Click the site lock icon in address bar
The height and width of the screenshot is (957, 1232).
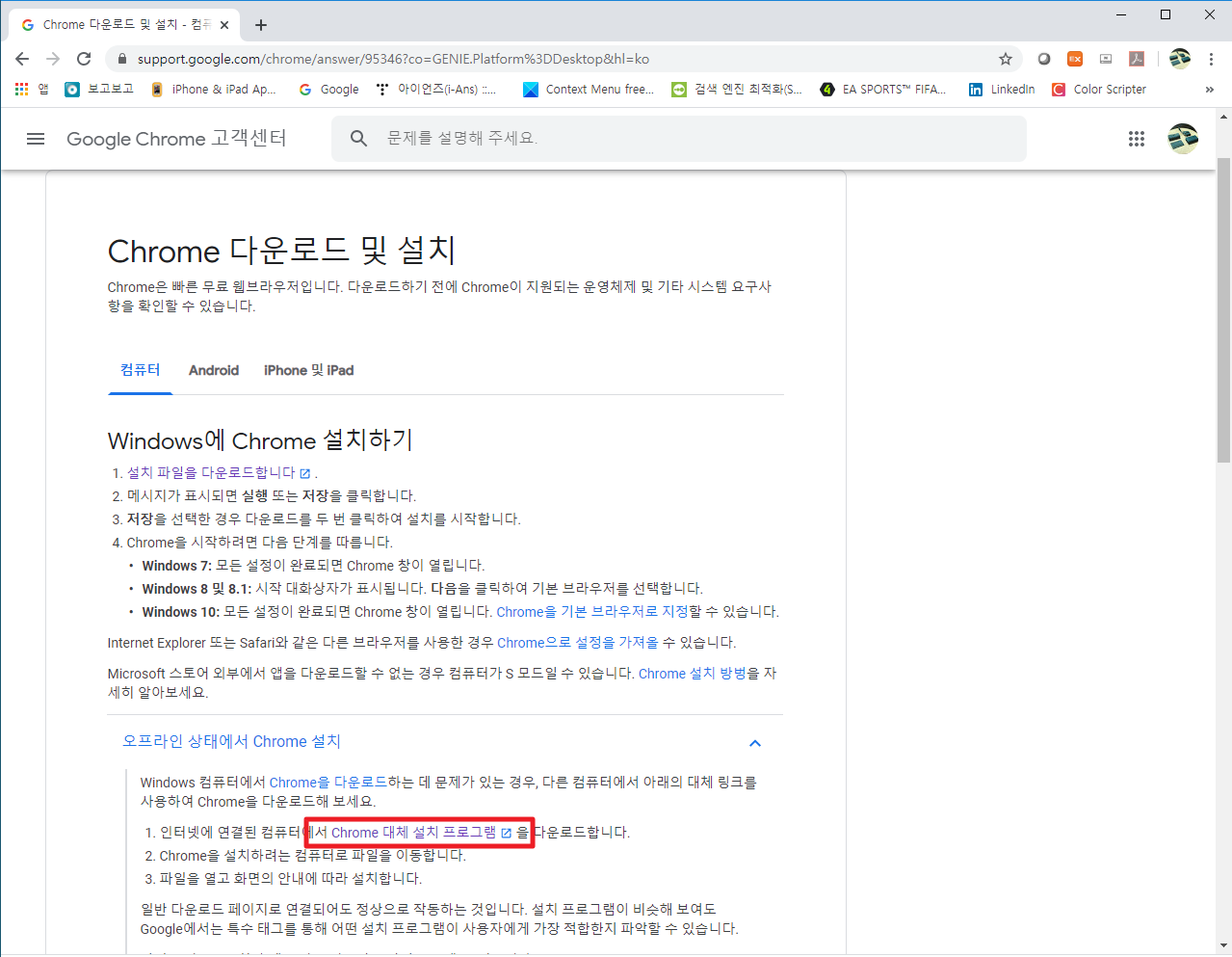click(x=121, y=59)
